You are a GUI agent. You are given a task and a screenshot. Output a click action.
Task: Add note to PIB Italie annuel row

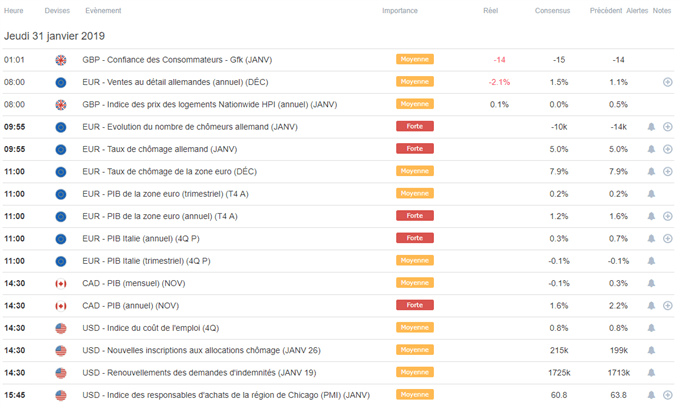tap(667, 239)
